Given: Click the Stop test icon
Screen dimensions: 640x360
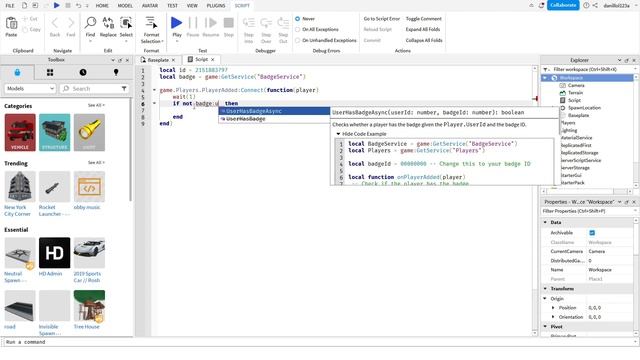Looking at the screenshot, I should (229, 23).
